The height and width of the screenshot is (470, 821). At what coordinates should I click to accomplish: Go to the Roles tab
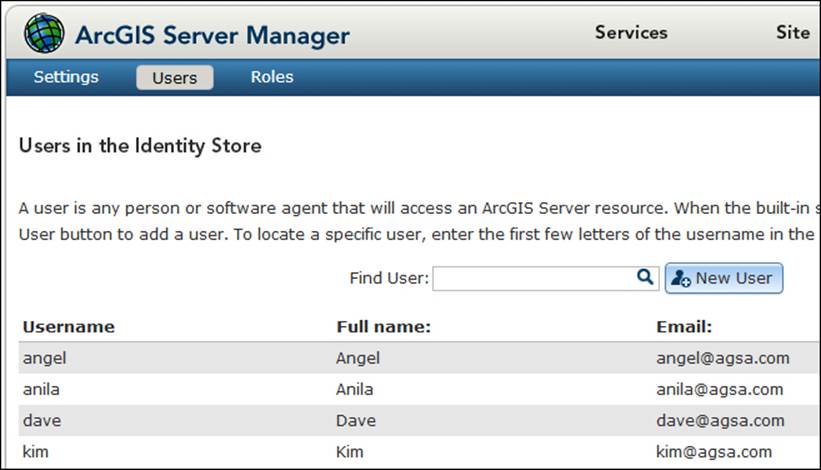(x=272, y=77)
